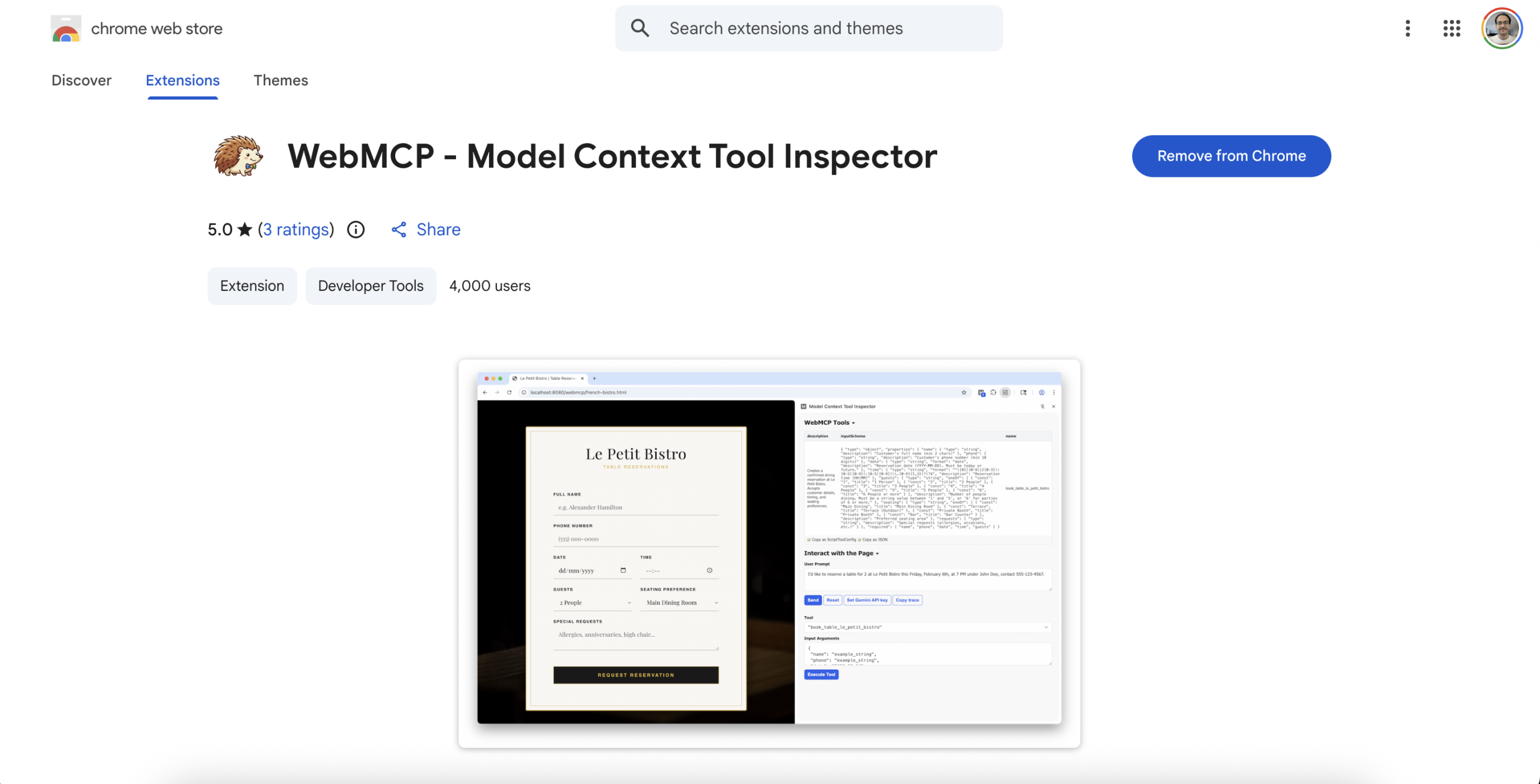Switch to the Discover tab
The image size is (1540, 784).
point(81,80)
